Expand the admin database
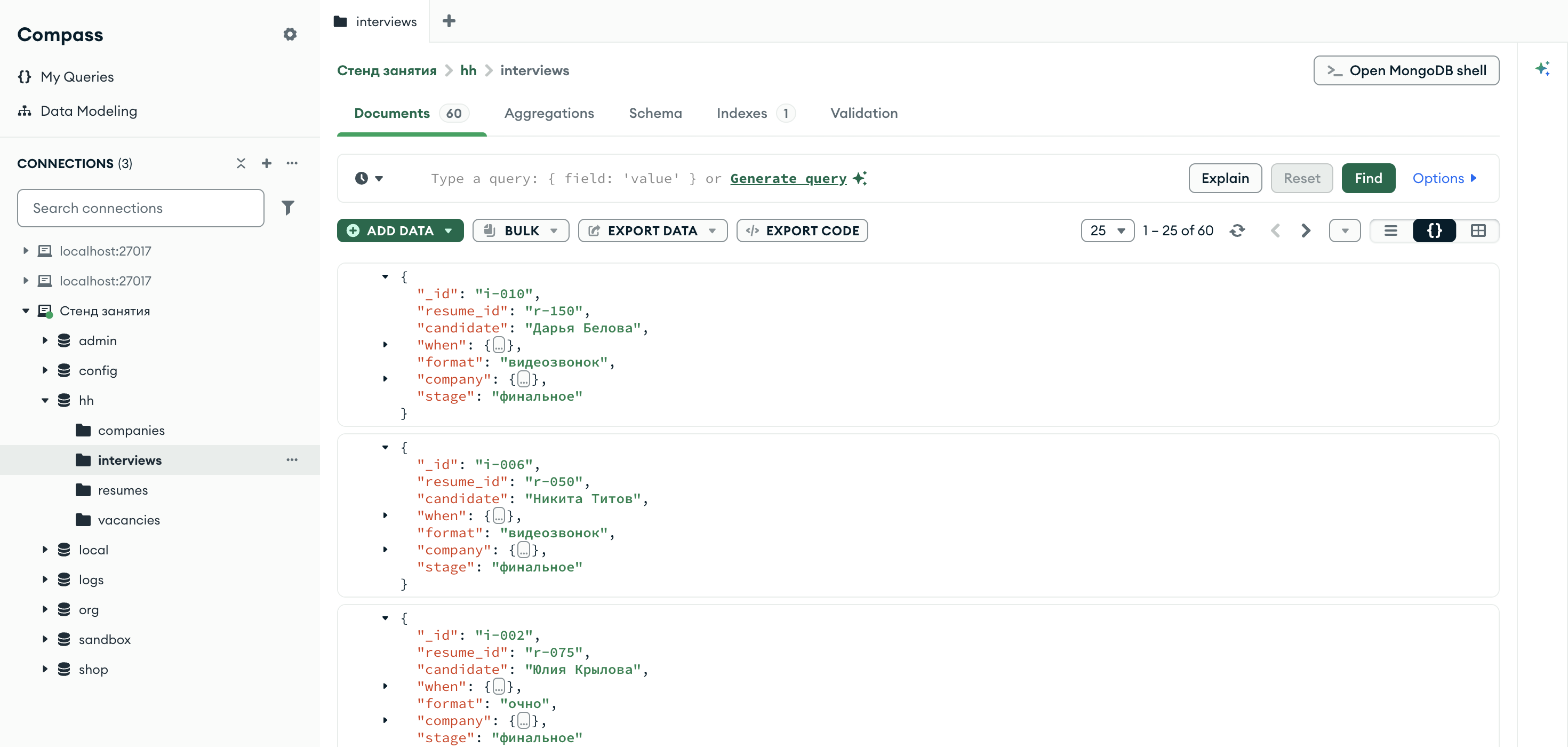 click(45, 340)
